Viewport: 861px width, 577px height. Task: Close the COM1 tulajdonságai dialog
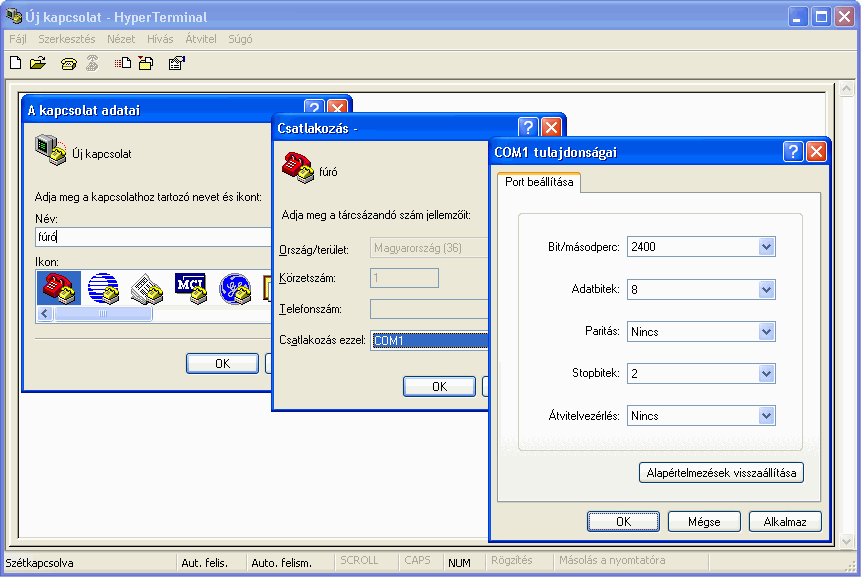[x=817, y=152]
